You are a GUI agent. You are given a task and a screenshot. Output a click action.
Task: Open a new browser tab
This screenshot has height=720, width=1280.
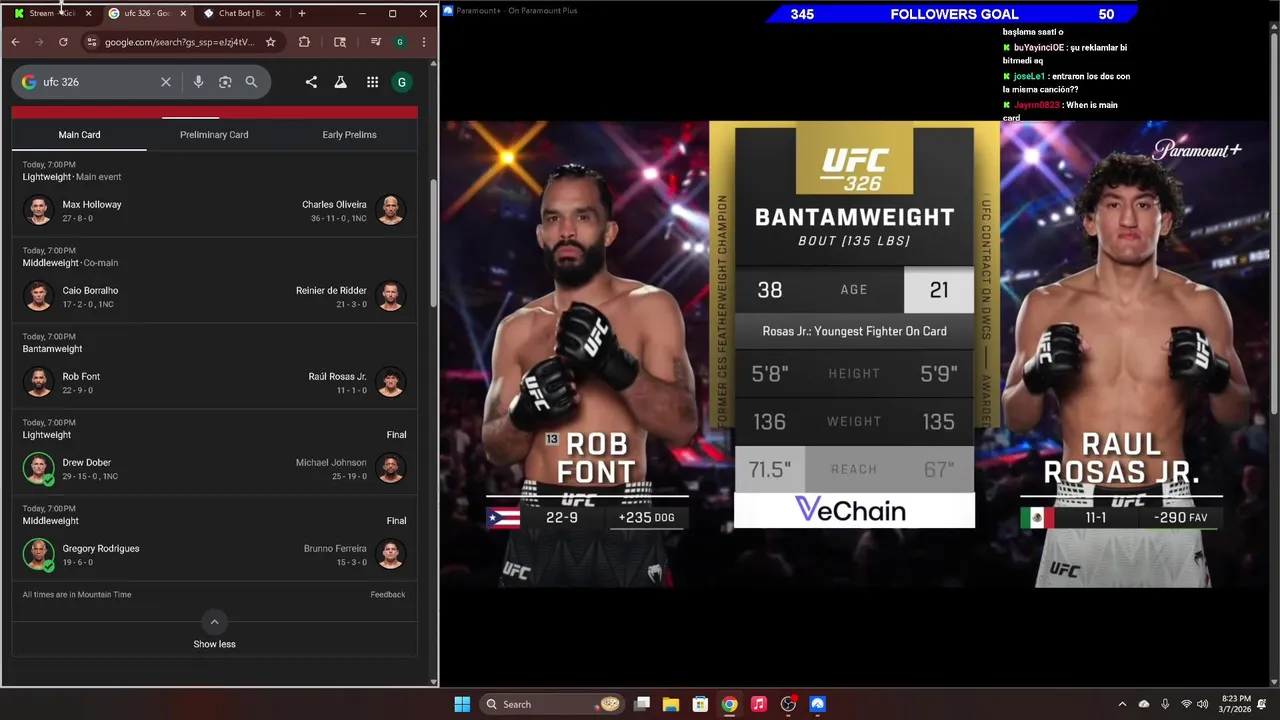302,13
